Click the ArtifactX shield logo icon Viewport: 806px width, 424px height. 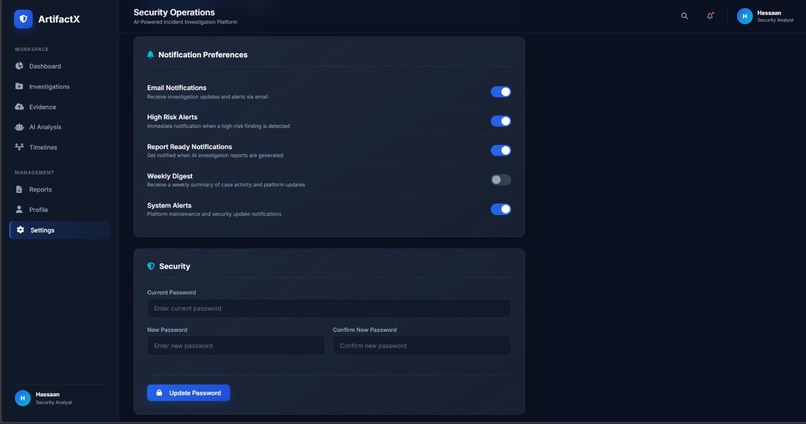tap(23, 19)
